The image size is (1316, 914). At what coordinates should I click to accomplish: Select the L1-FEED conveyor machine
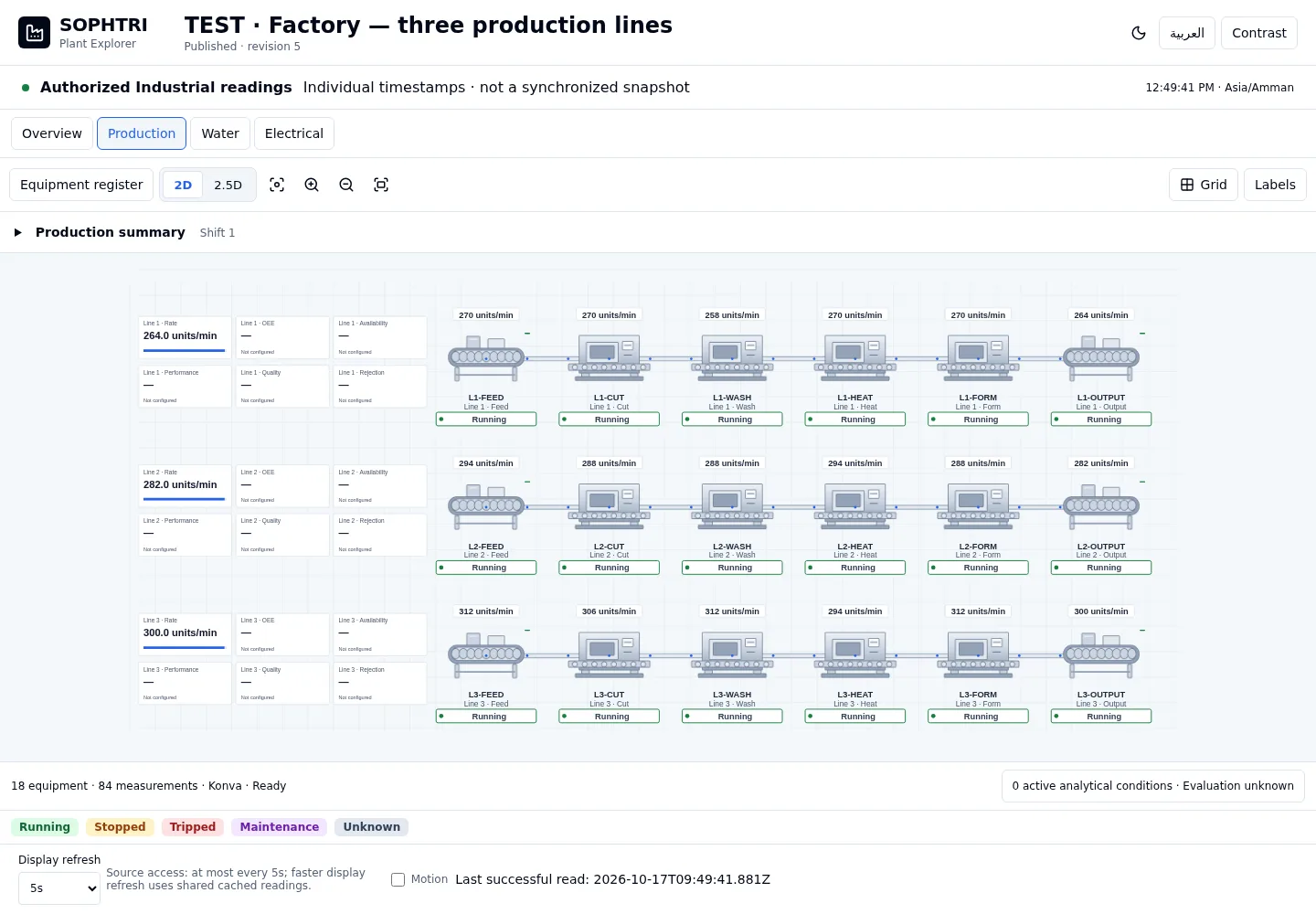[x=486, y=358]
